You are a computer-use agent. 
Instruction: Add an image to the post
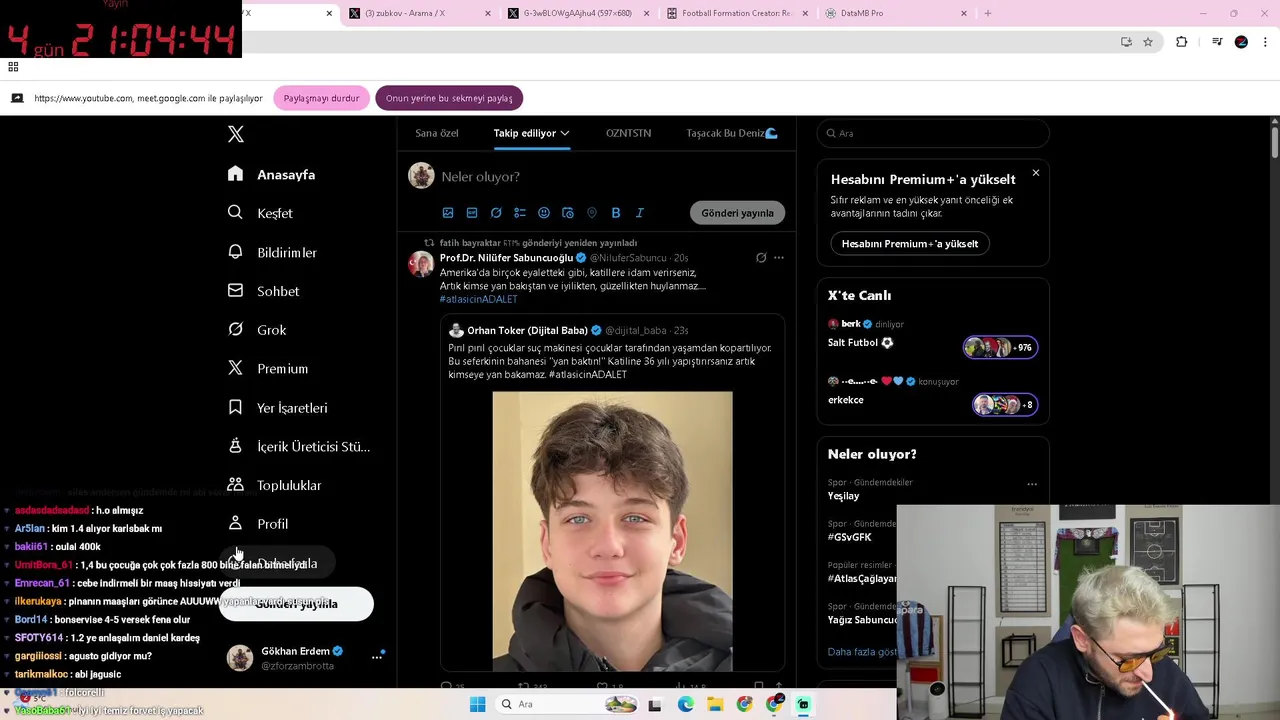pos(448,213)
